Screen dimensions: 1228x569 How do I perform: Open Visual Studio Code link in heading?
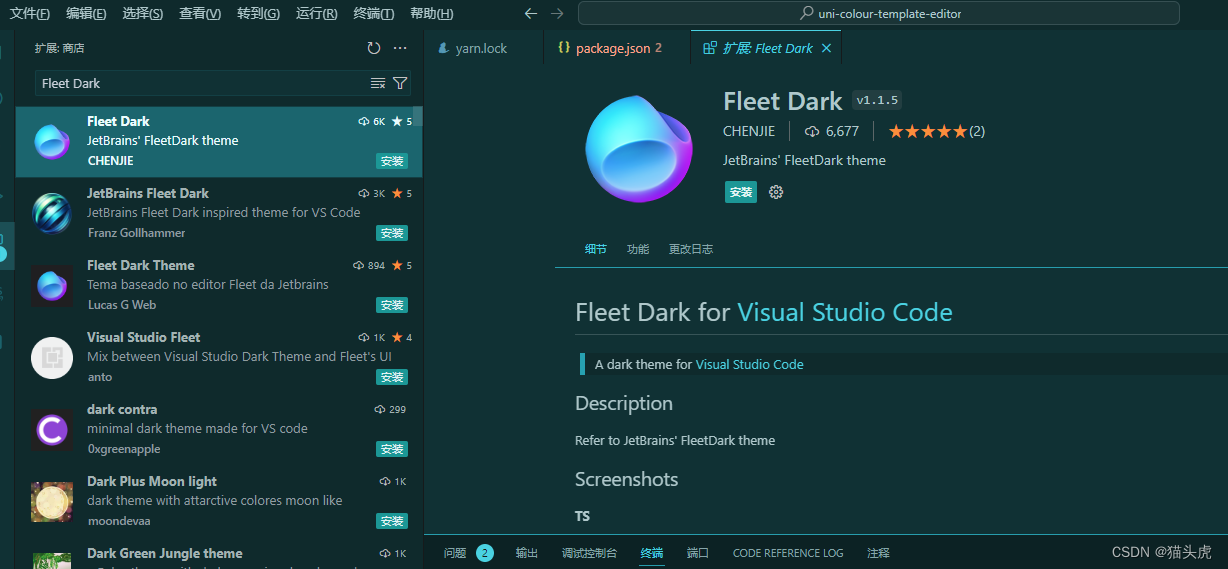coord(844,312)
